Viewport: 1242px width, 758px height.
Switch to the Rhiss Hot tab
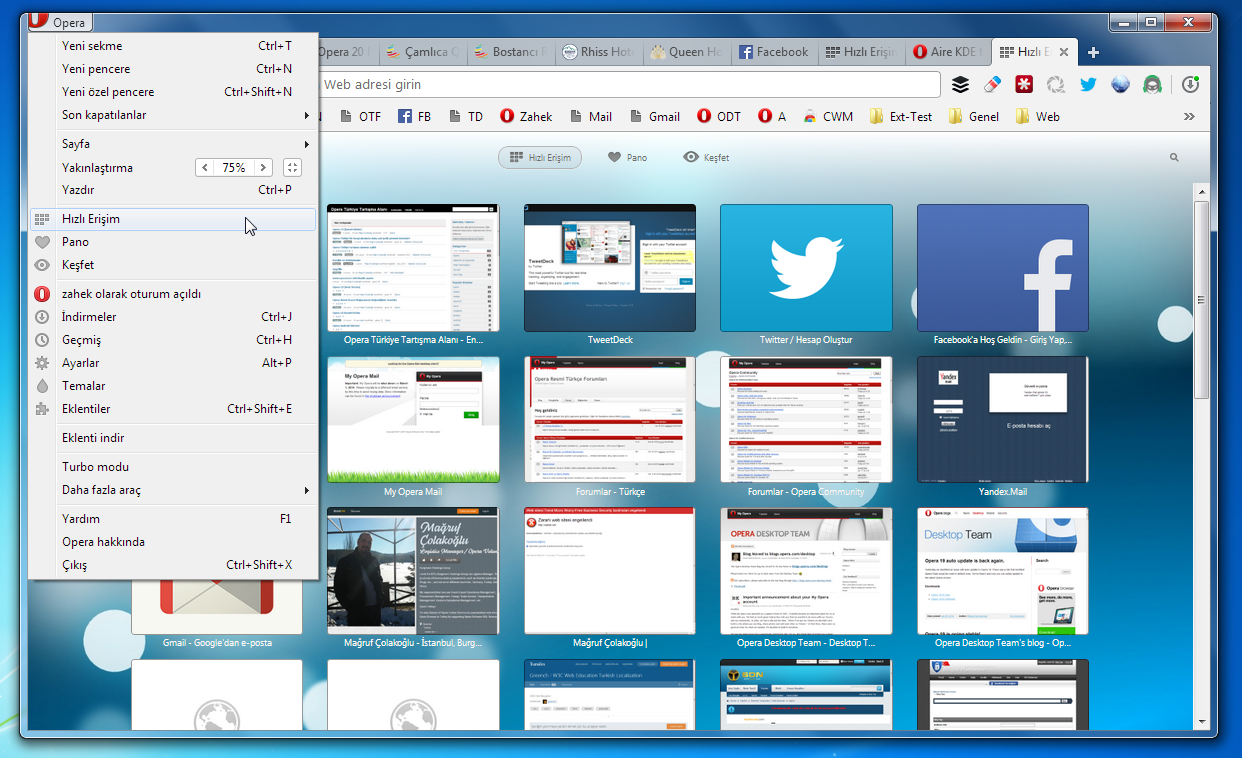point(599,52)
